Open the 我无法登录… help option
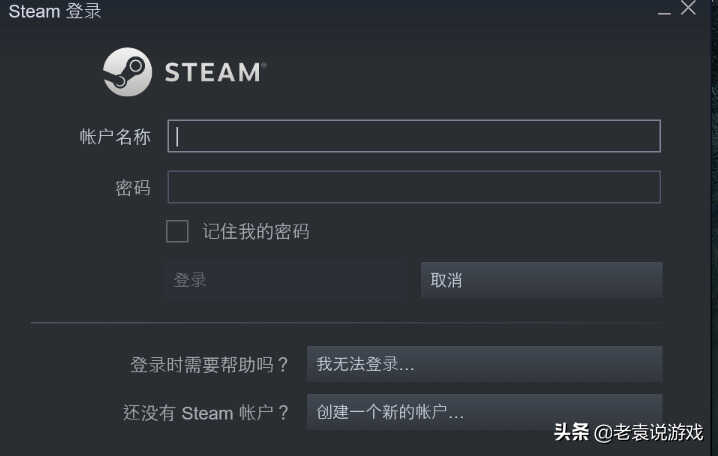Image resolution: width=718 pixels, height=456 pixels. pyautogui.click(x=484, y=364)
